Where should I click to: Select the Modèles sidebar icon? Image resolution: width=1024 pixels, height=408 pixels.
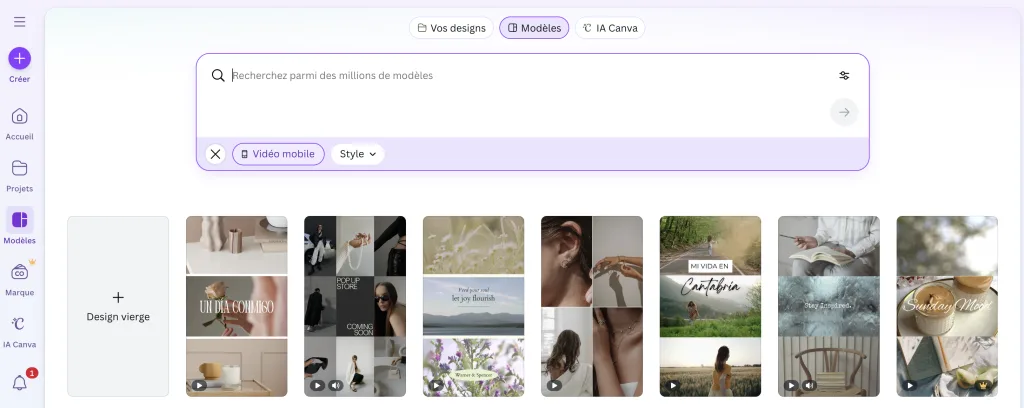pyautogui.click(x=20, y=220)
